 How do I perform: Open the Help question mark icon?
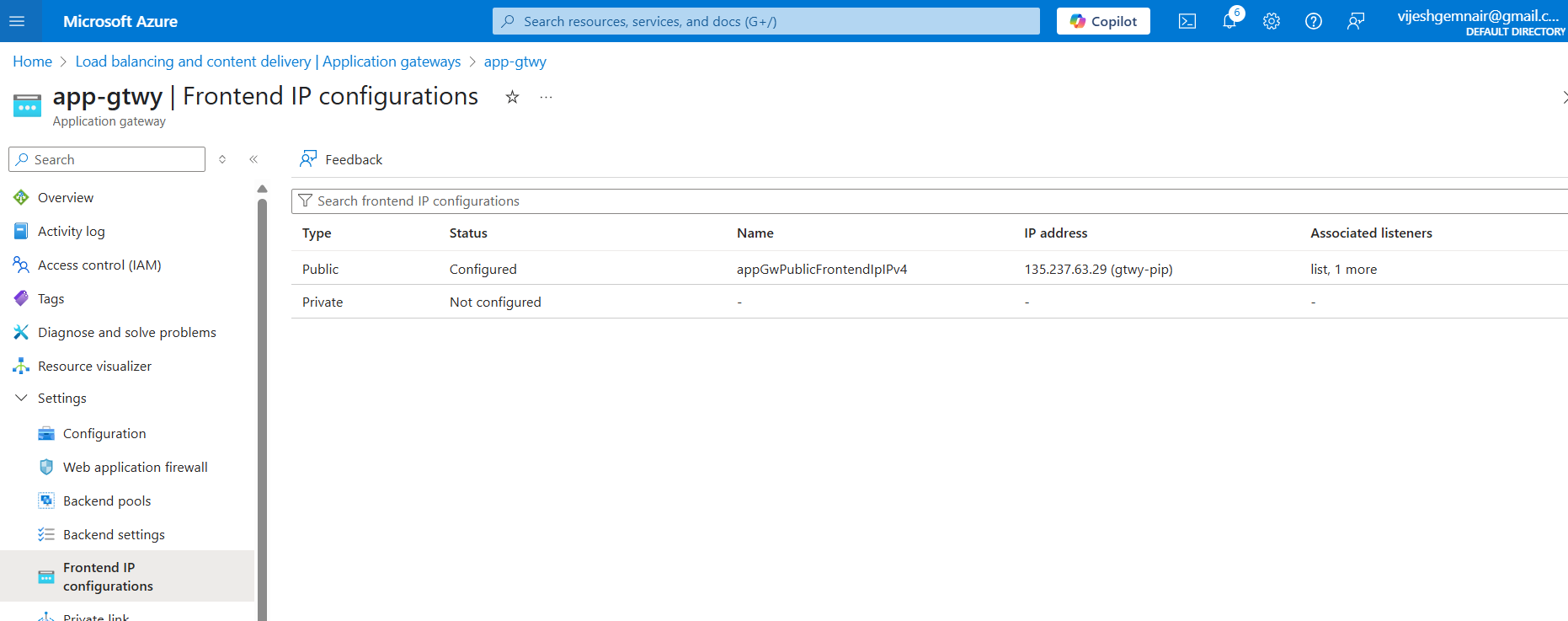point(1313,21)
